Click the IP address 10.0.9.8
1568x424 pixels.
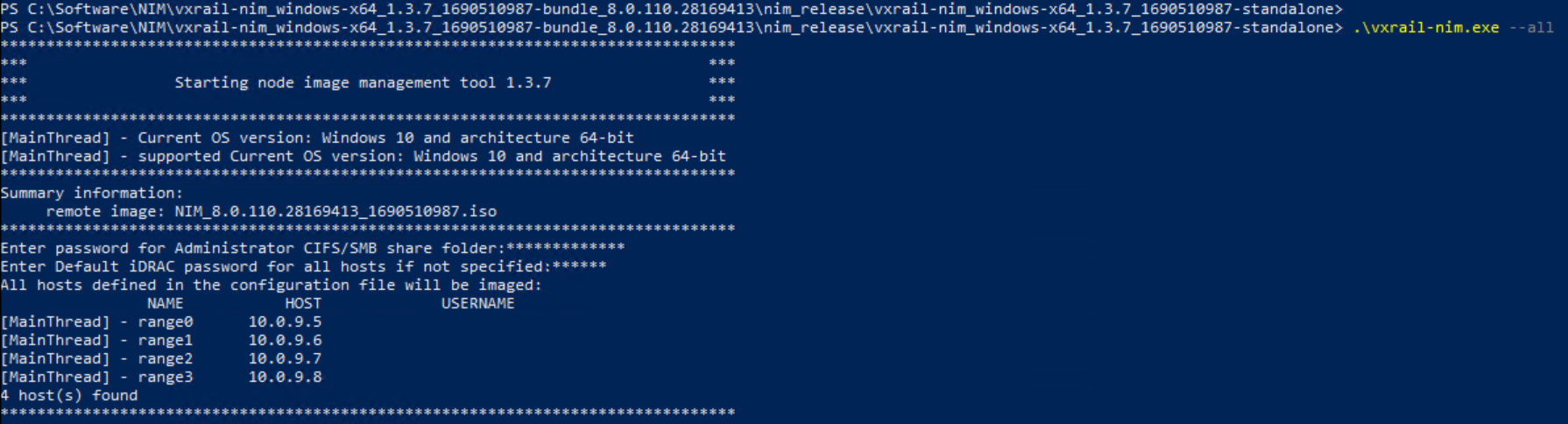285,377
